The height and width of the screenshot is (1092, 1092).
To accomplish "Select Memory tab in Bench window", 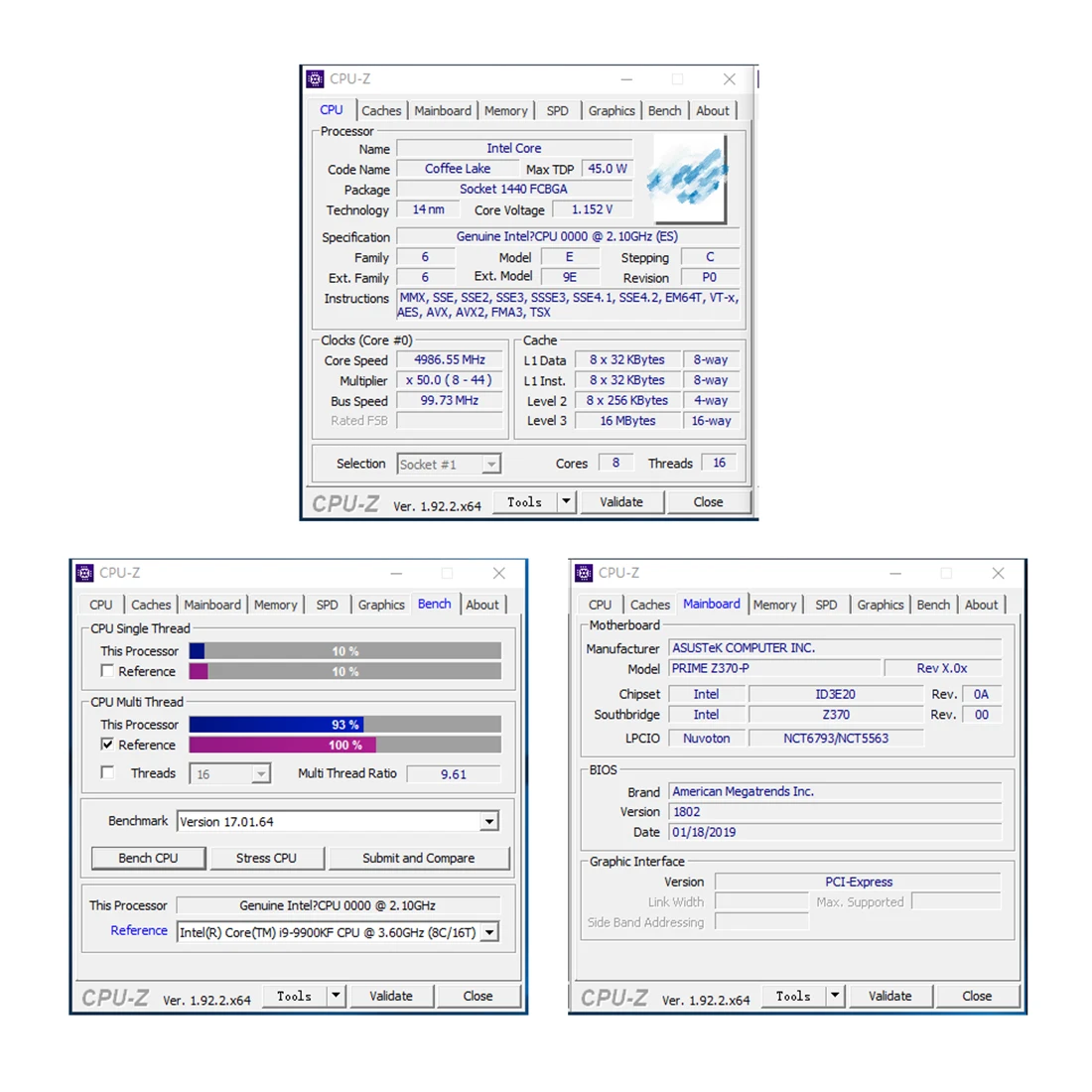I will click(275, 605).
